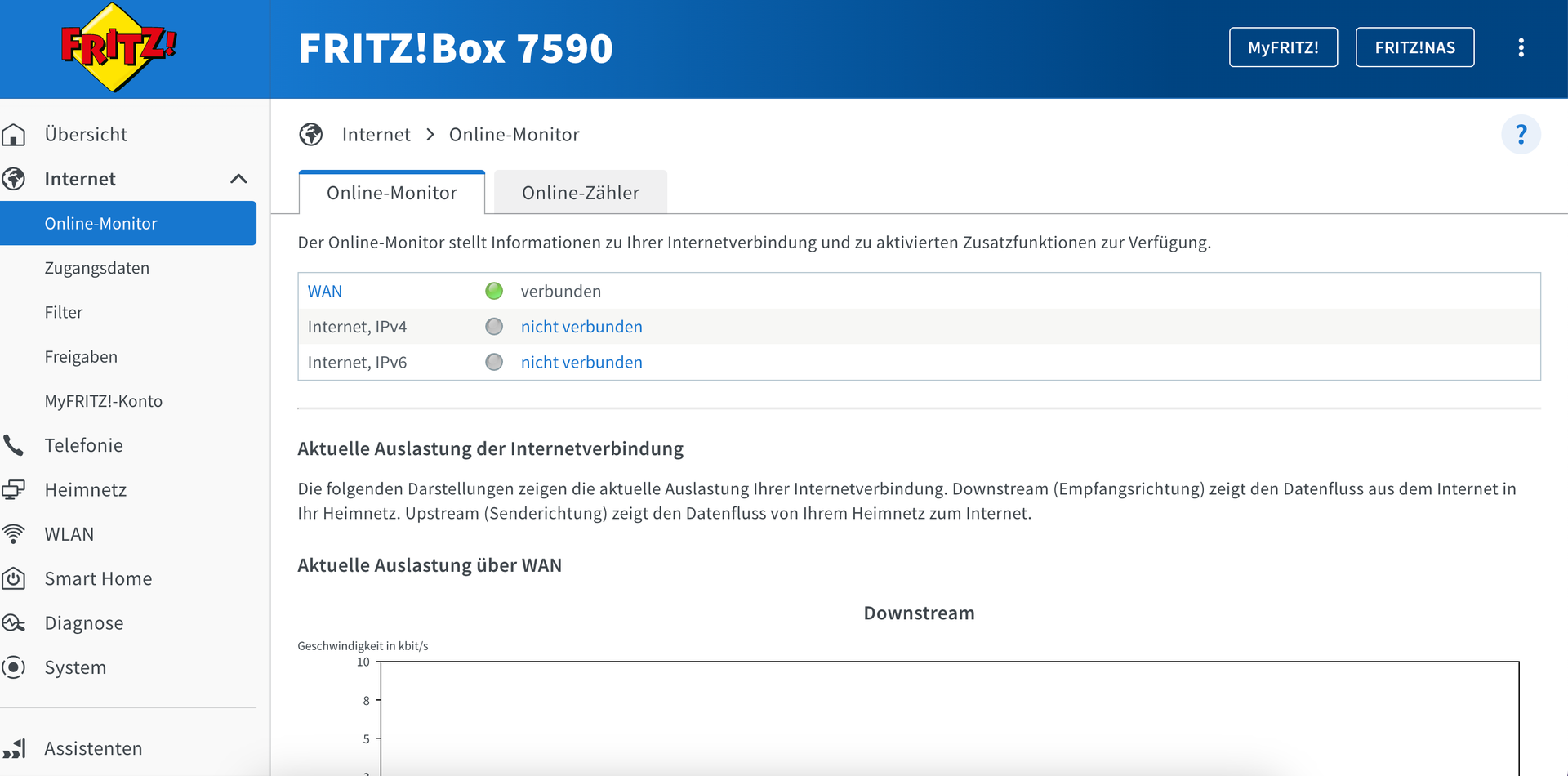
Task: Switch to the Online-Monitor tab
Action: click(x=392, y=193)
